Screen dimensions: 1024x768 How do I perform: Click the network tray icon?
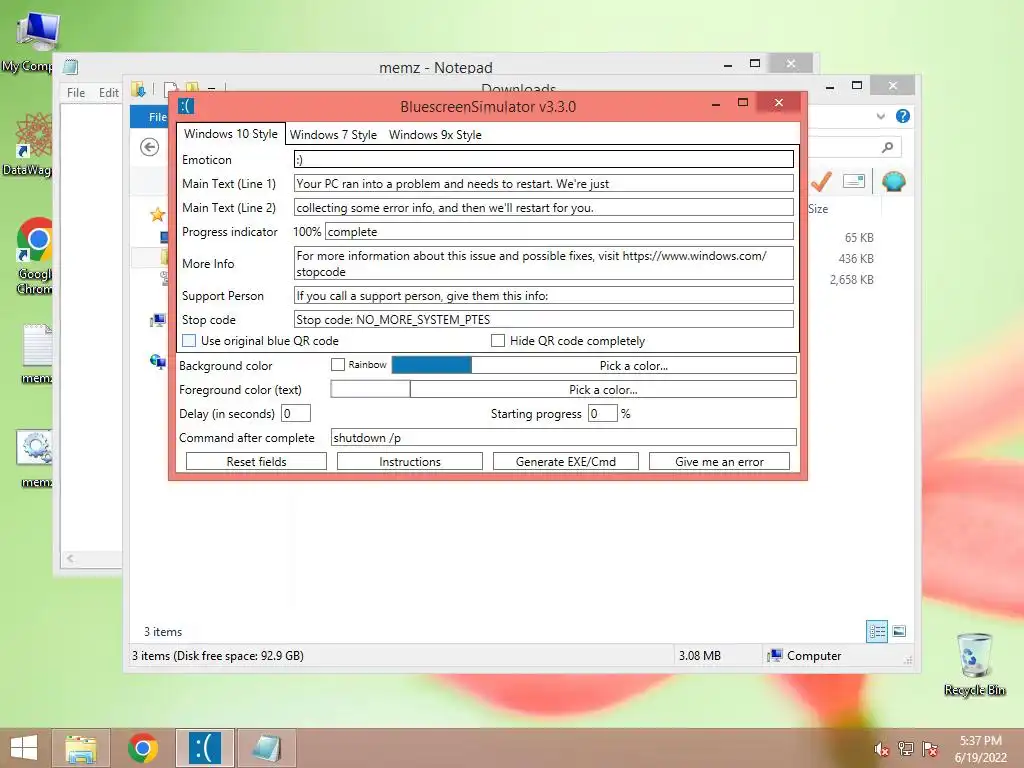coord(906,749)
